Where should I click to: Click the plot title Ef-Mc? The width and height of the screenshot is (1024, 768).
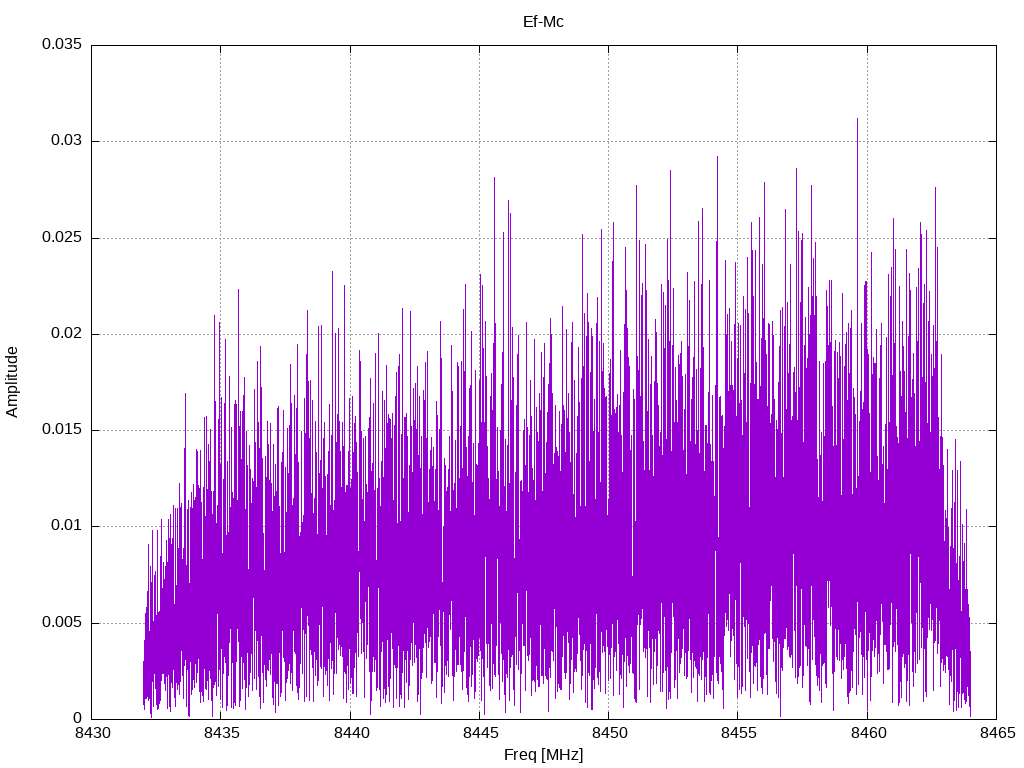point(543,22)
